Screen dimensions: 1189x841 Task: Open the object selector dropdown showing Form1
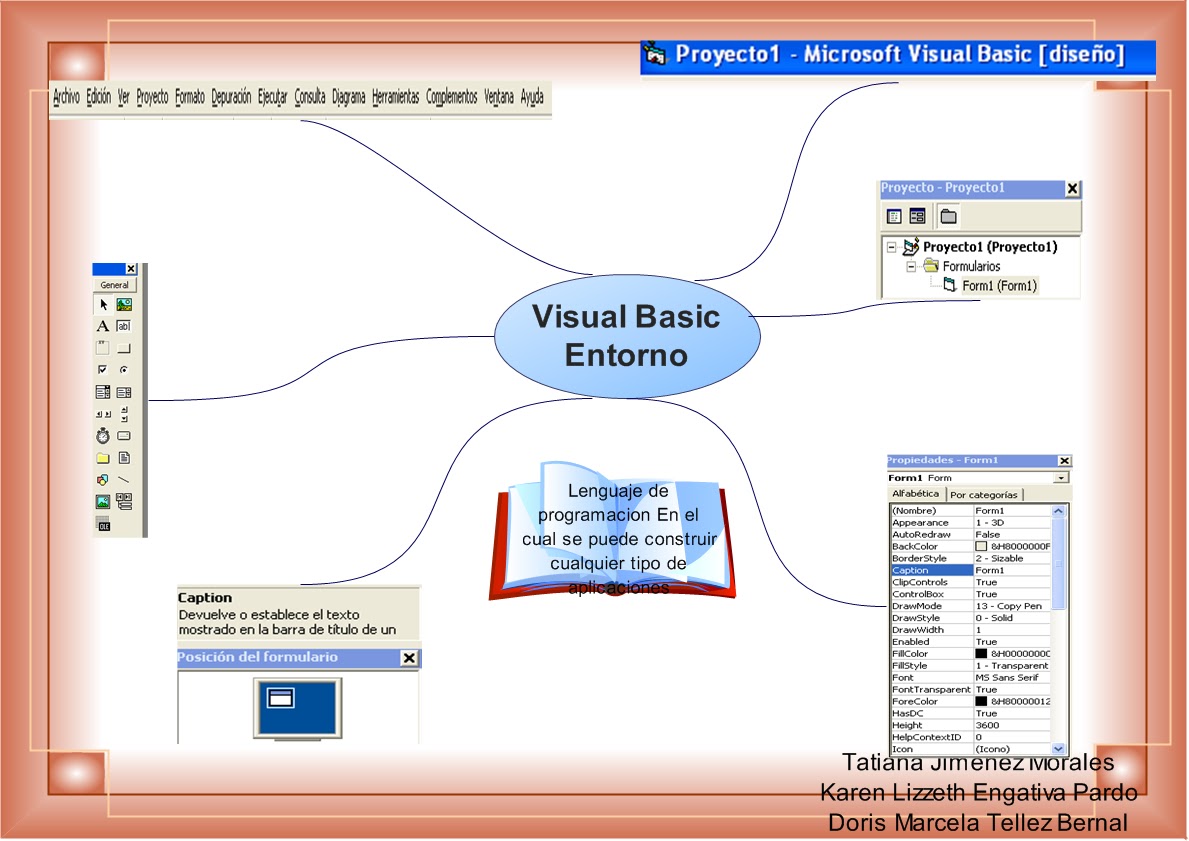(x=1059, y=477)
